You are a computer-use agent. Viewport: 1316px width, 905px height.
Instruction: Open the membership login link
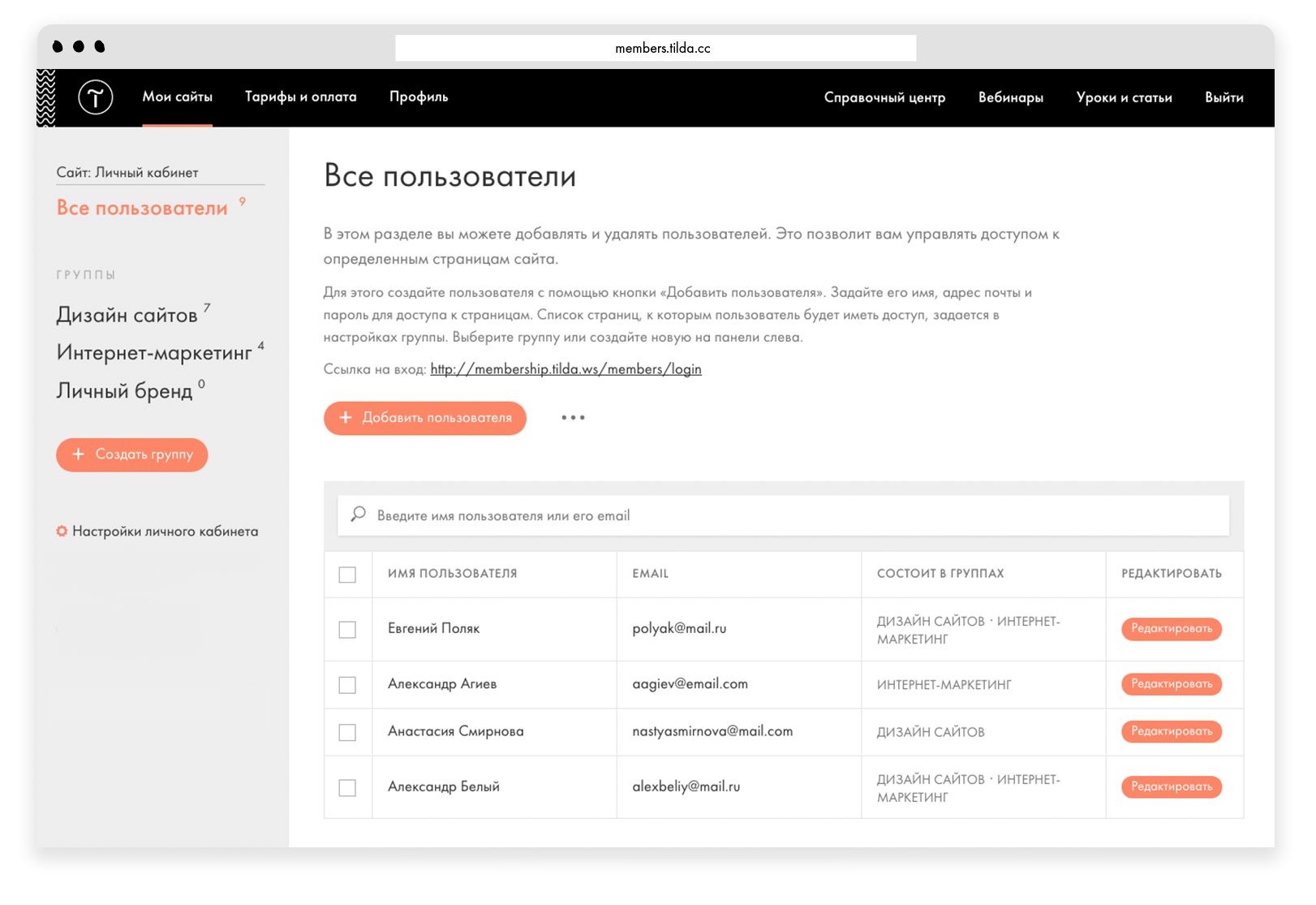(x=566, y=369)
